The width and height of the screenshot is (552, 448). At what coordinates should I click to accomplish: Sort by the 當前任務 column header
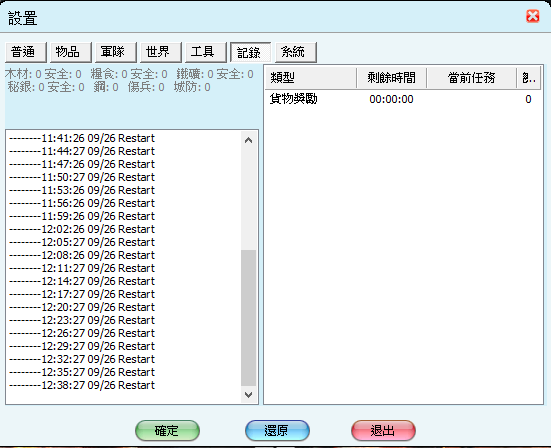pyautogui.click(x=471, y=77)
